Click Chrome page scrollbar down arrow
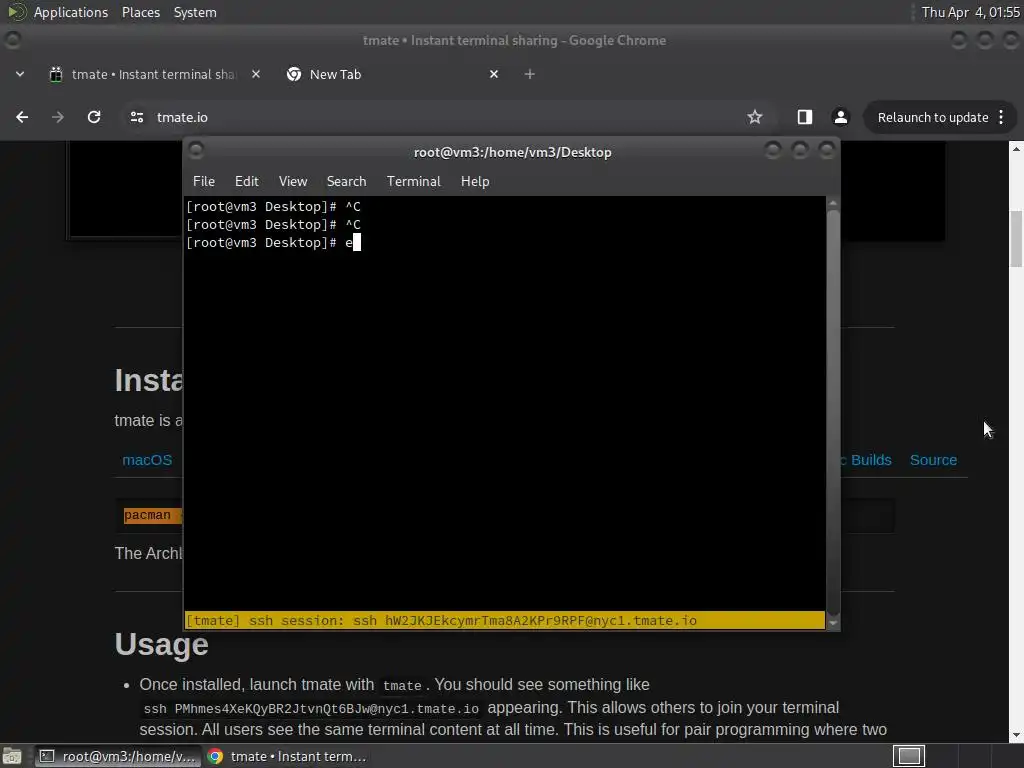 (x=1016, y=735)
